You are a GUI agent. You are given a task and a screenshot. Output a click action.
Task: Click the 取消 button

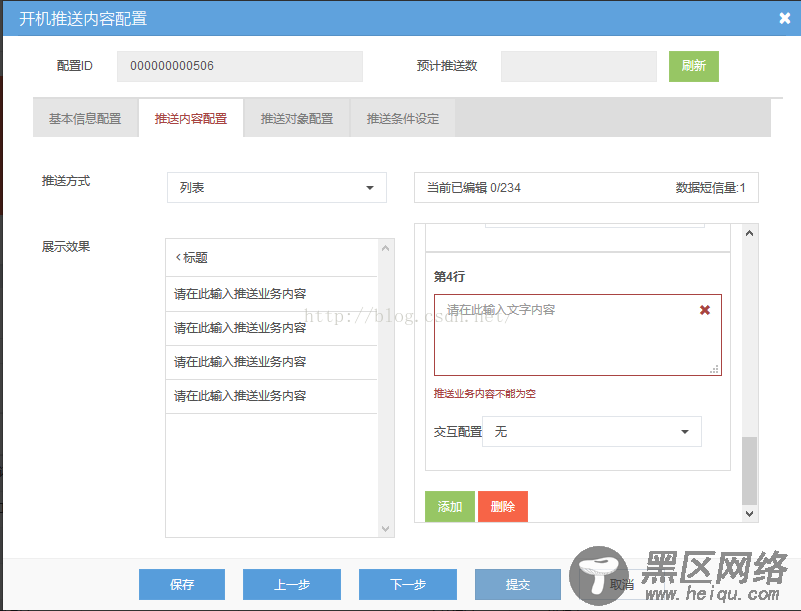coord(621,584)
